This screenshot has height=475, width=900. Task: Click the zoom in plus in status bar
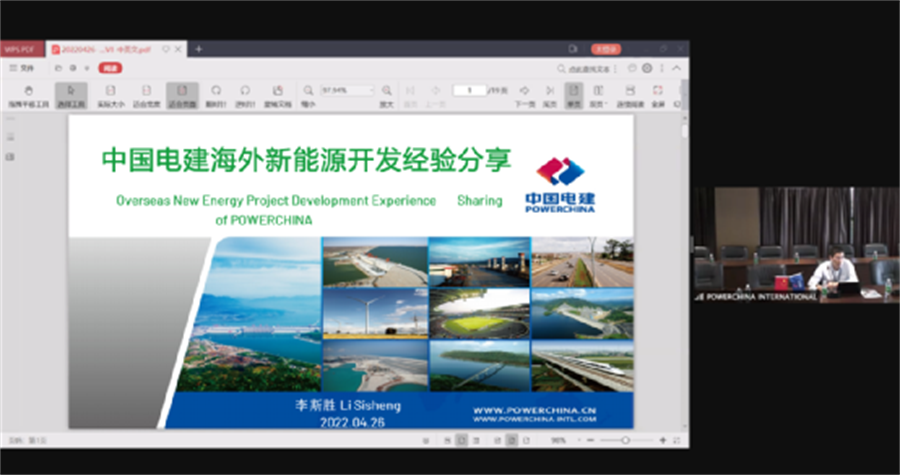coord(663,440)
